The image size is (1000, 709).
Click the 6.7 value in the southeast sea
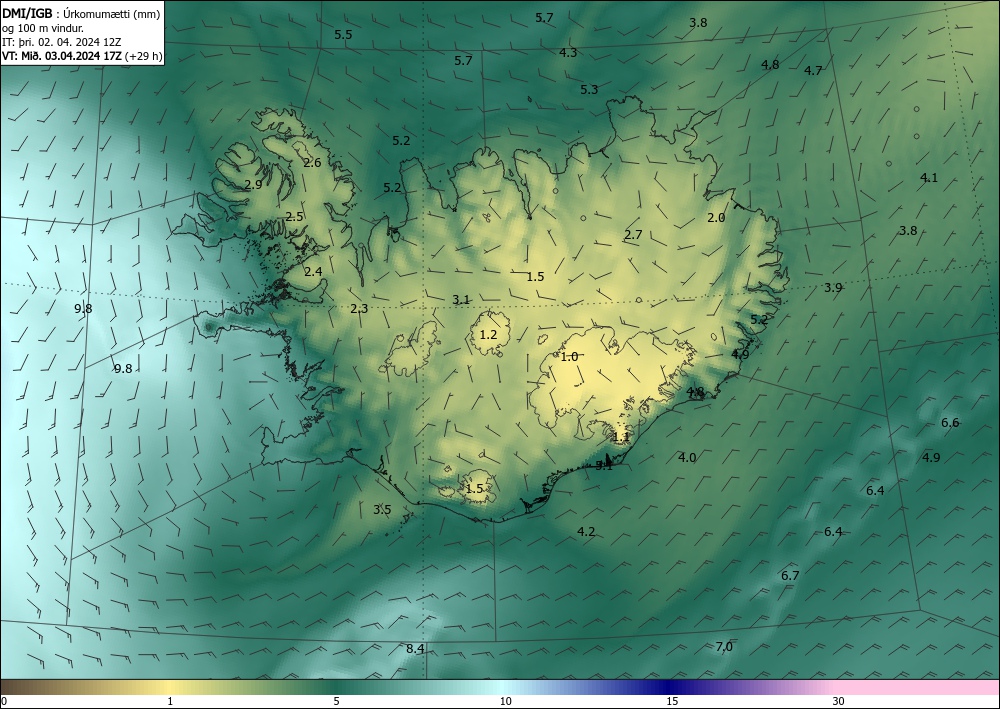tap(790, 576)
